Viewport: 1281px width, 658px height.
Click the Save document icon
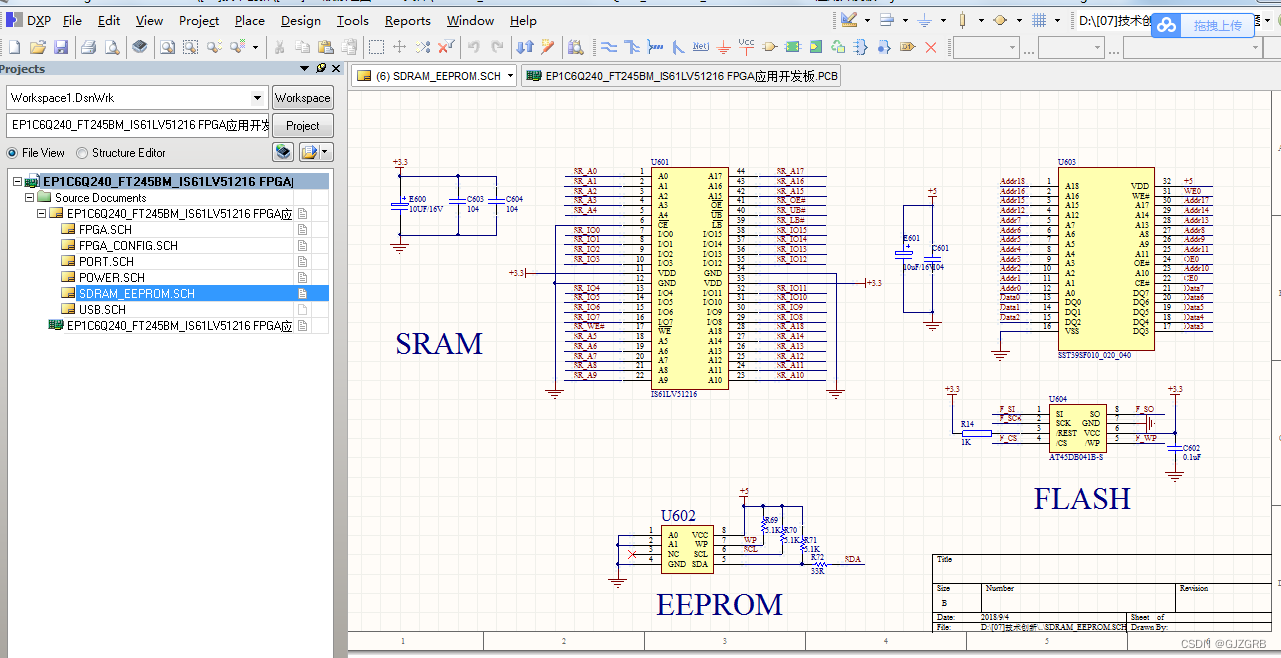point(61,47)
